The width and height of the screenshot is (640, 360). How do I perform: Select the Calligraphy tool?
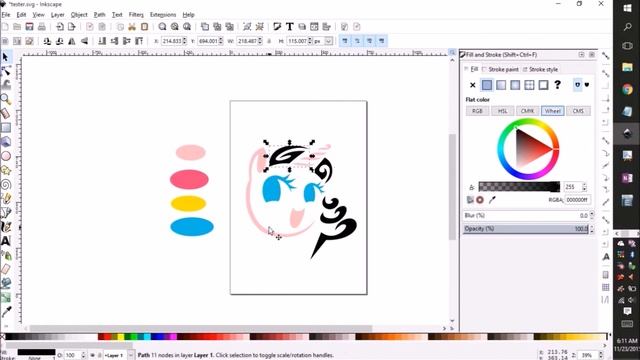(x=6, y=227)
